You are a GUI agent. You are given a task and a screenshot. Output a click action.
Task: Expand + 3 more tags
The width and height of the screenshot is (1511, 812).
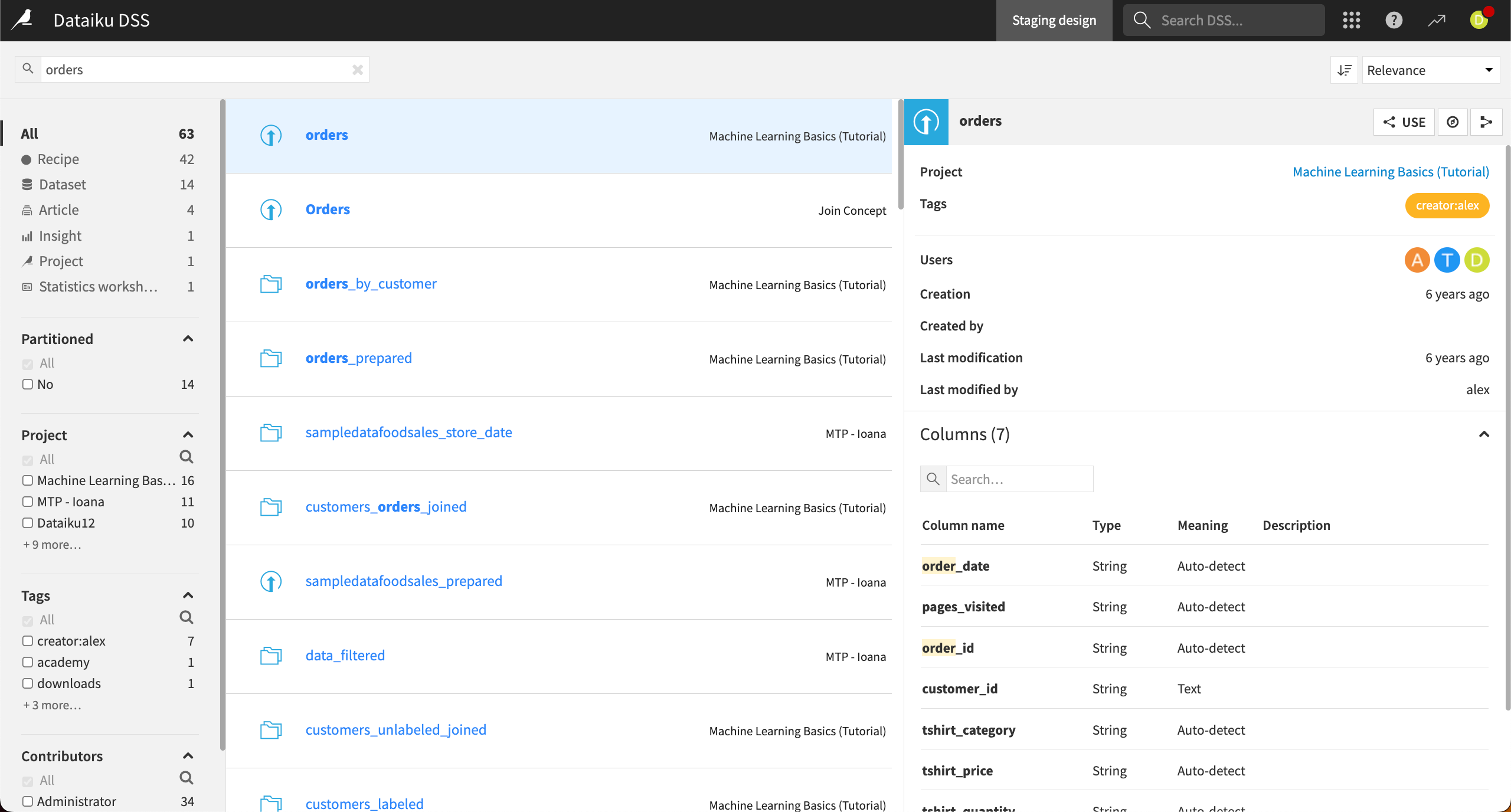(x=52, y=705)
